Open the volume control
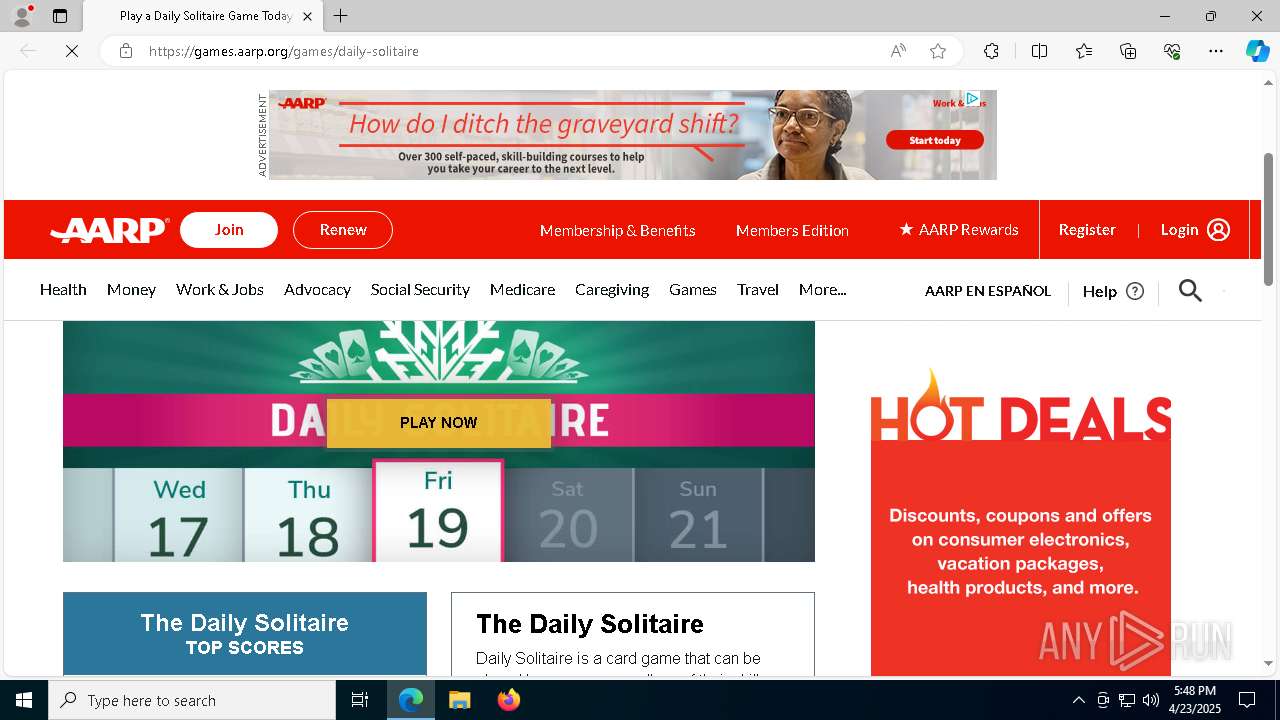 coord(1151,700)
